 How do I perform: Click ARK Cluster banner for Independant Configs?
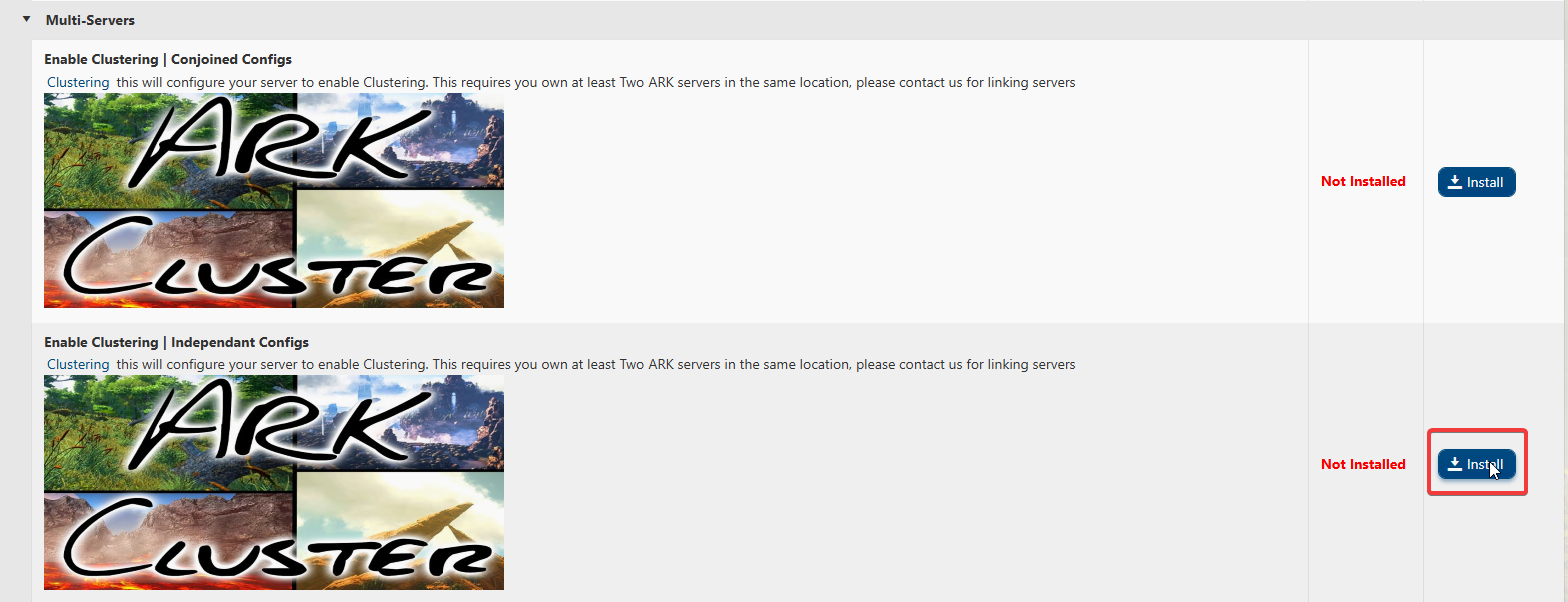pyautogui.click(x=274, y=482)
